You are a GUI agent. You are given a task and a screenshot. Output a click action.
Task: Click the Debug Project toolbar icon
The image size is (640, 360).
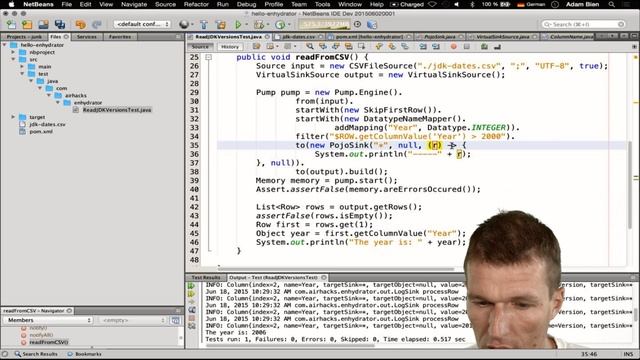259,25
